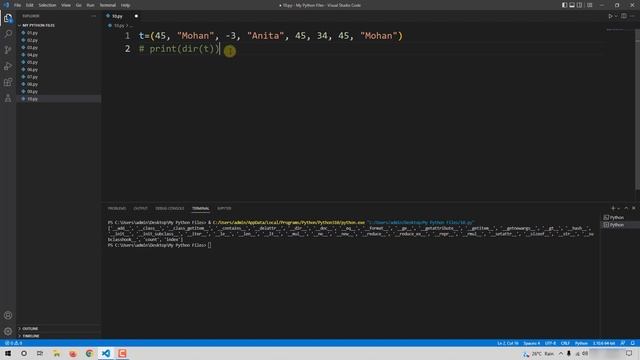640x360 pixels.
Task: Open the Help menu
Action: click(x=125, y=5)
